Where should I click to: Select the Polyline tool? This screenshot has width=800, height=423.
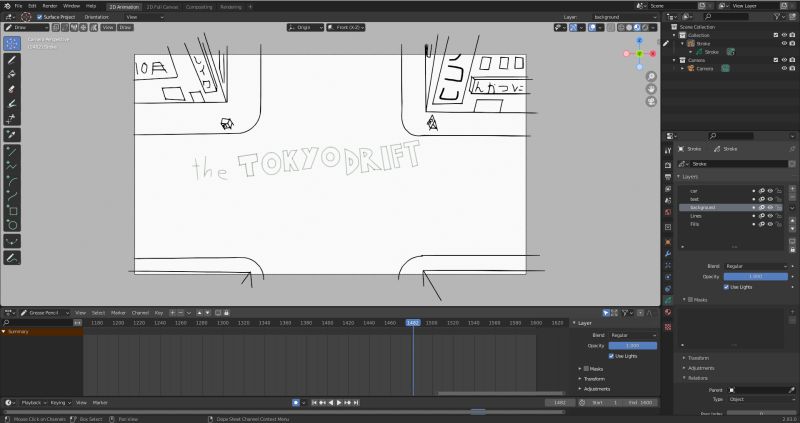[x=12, y=166]
